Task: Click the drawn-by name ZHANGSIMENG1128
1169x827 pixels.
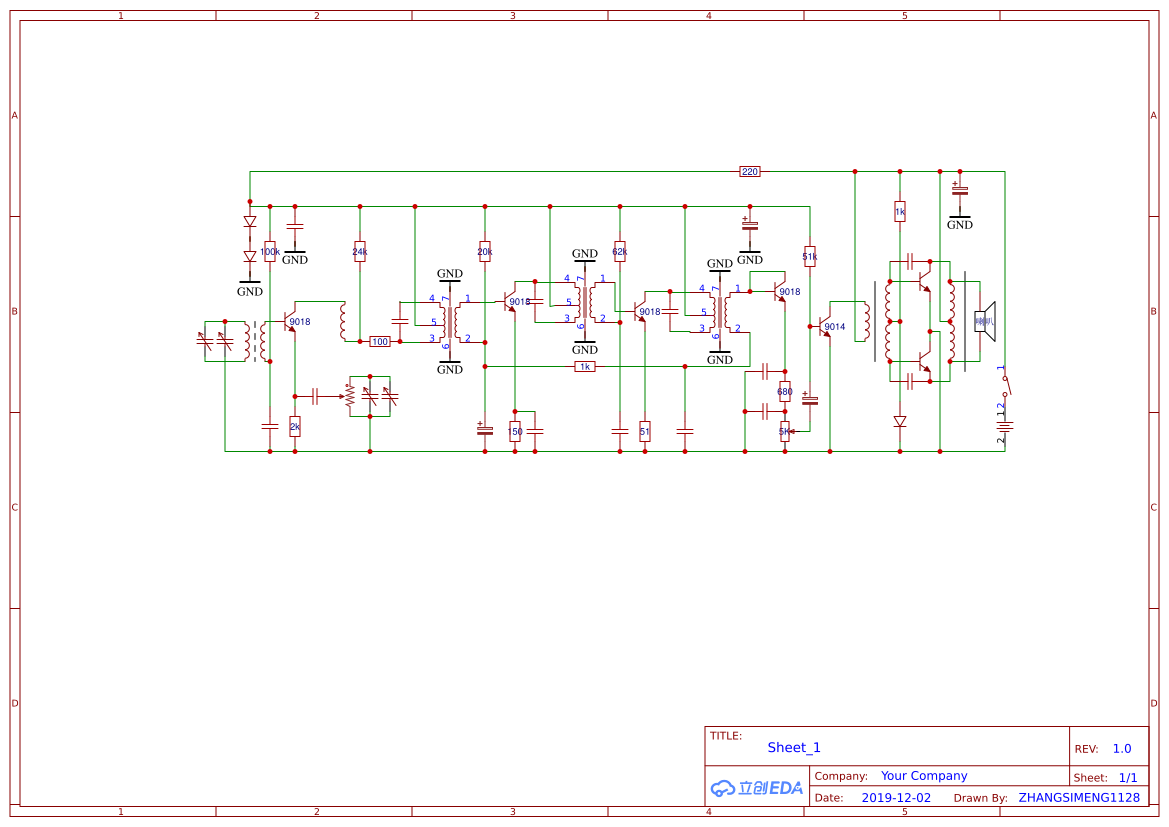Action: pyautogui.click(x=1079, y=798)
